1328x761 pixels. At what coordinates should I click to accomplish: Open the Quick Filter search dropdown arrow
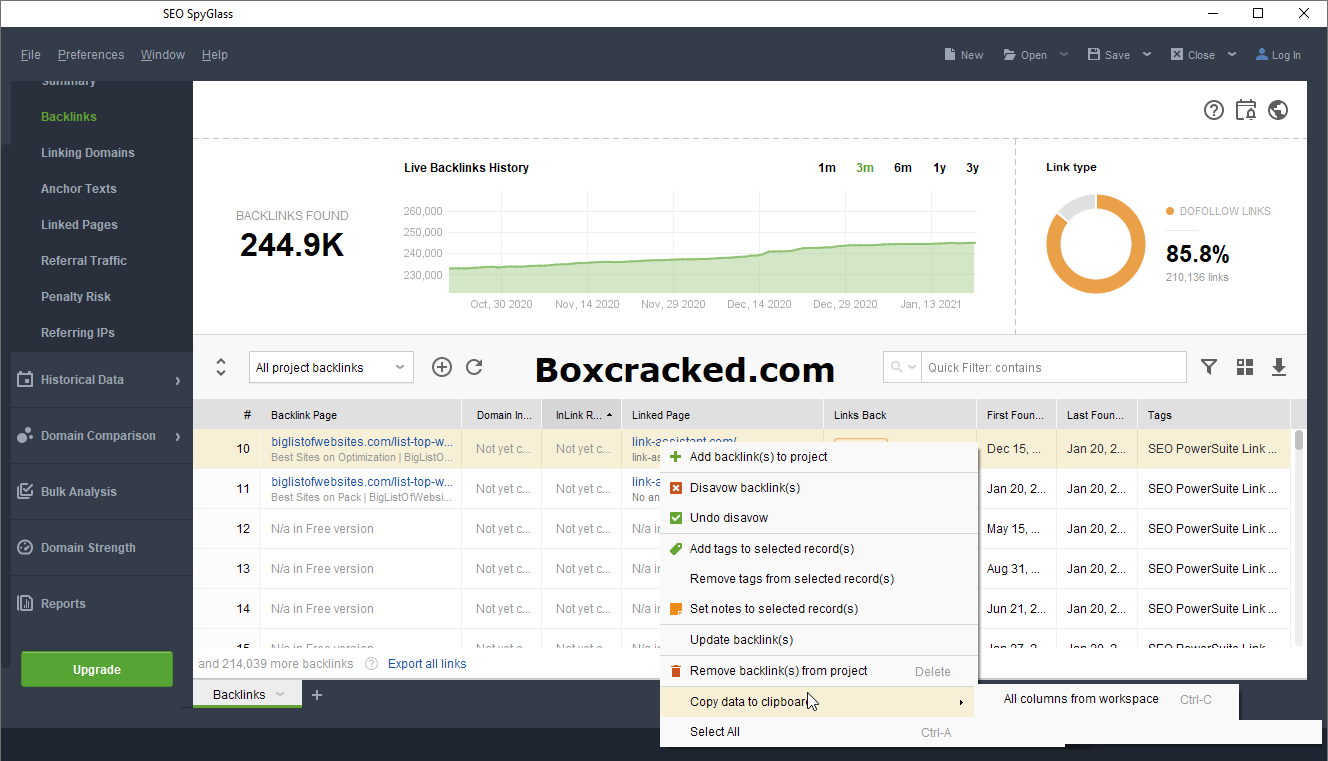tap(911, 367)
